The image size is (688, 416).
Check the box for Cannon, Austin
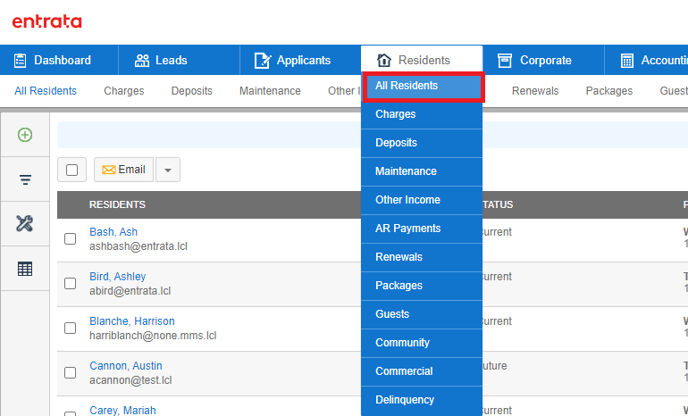coord(70,373)
